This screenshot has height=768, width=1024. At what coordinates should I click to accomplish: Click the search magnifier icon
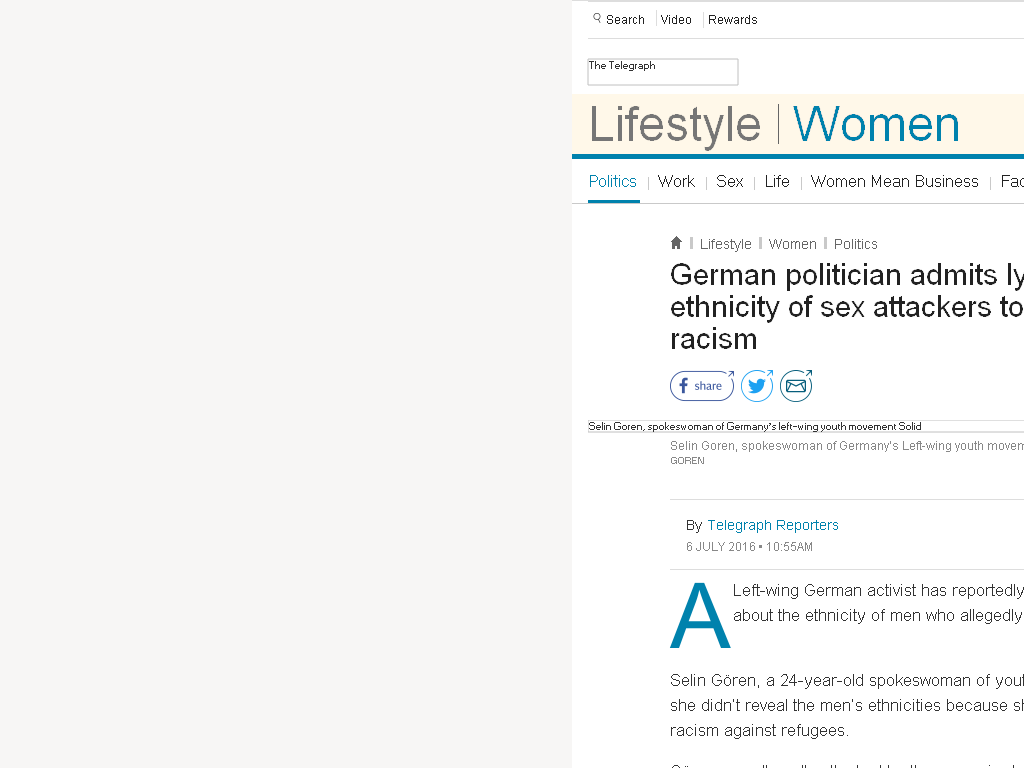pyautogui.click(x=597, y=18)
